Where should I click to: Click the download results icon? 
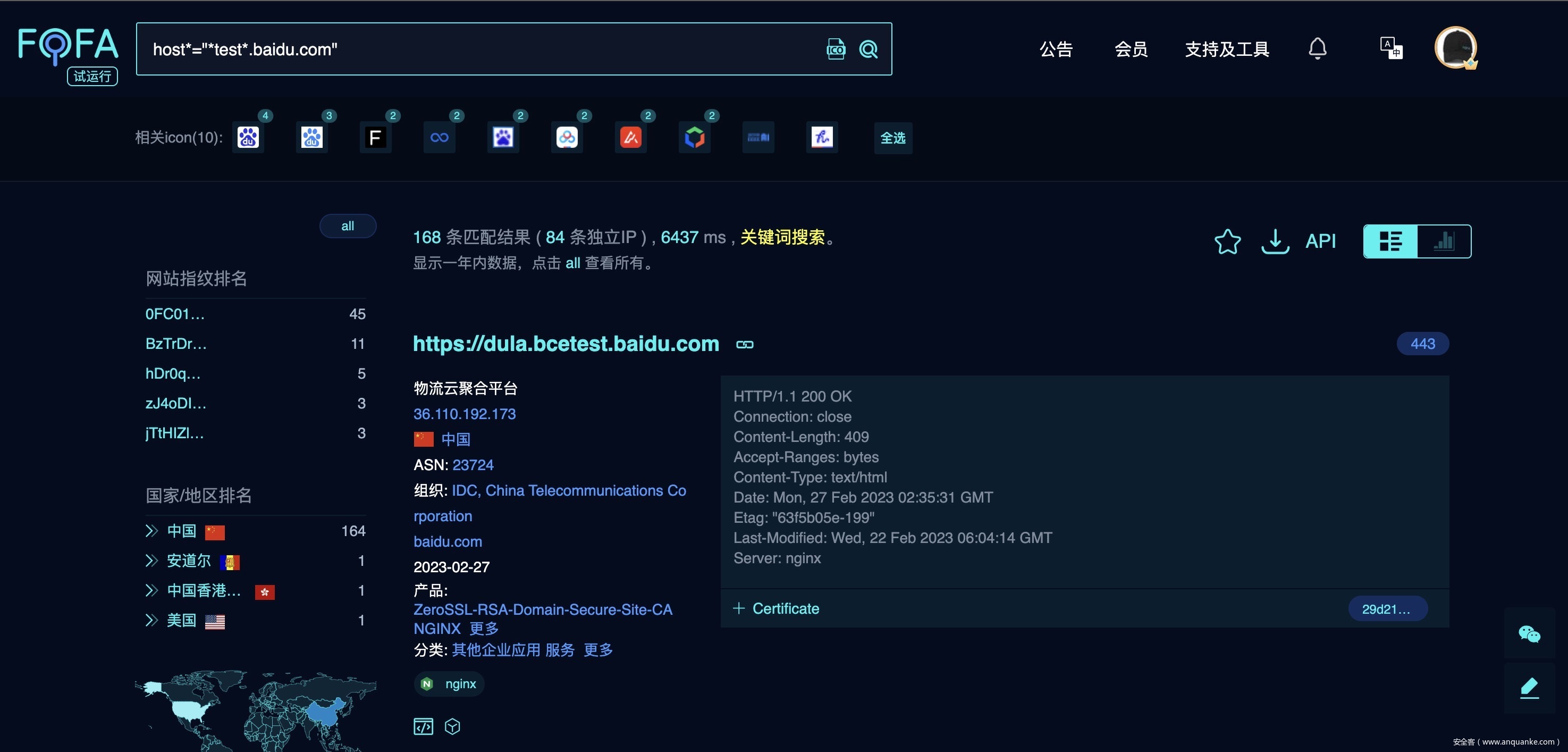pyautogui.click(x=1275, y=241)
